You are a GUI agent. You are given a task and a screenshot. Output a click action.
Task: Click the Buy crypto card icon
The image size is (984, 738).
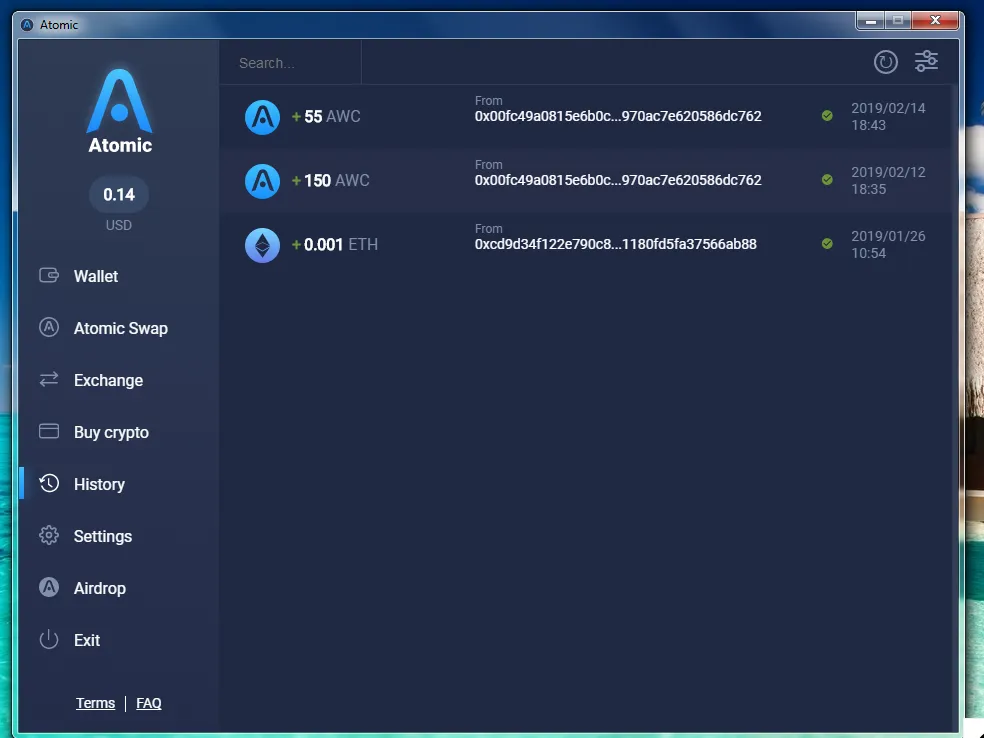(x=49, y=431)
